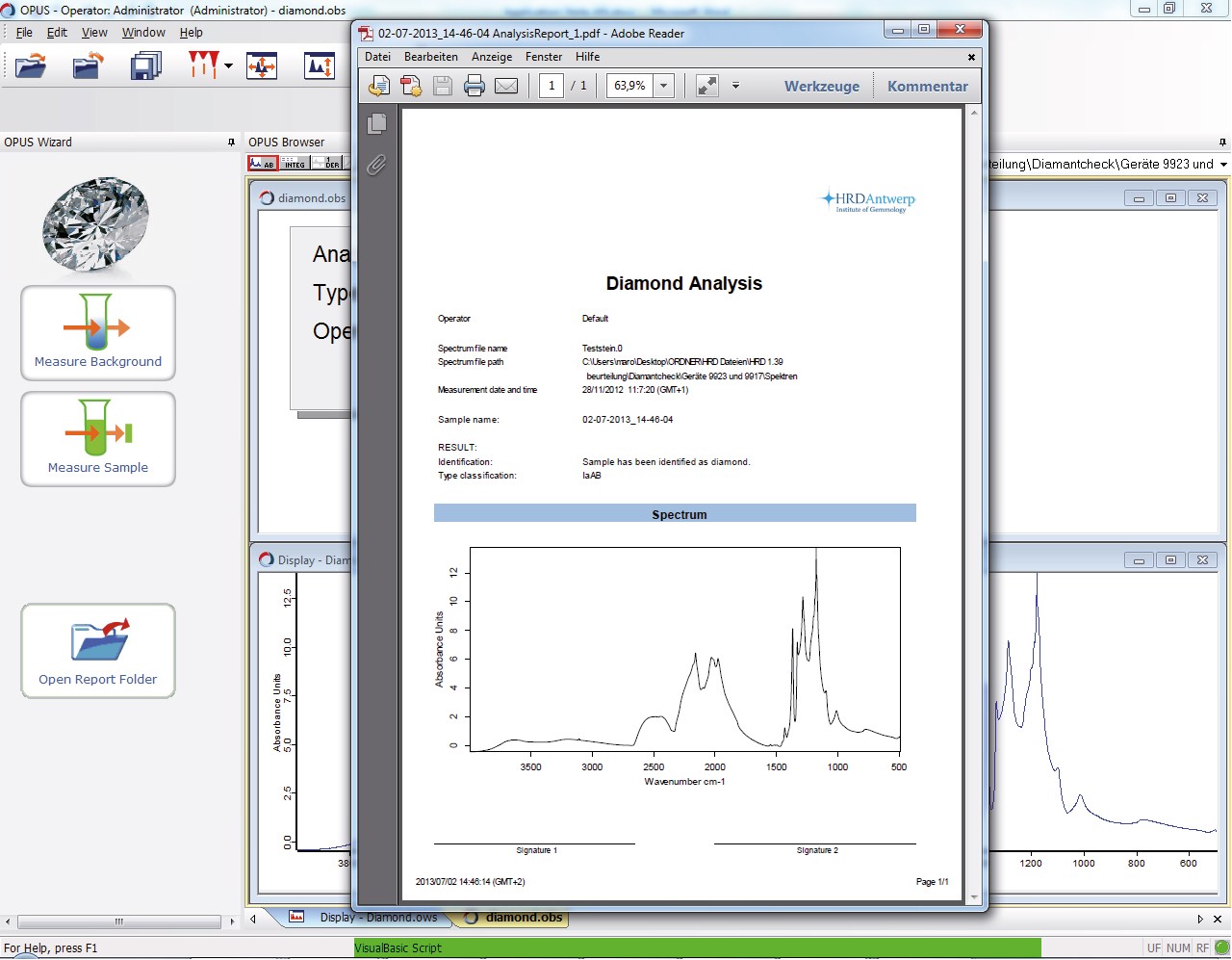1232x960 pixels.
Task: Switch to the Display - Diamond.ows tab
Action: pyautogui.click(x=378, y=917)
